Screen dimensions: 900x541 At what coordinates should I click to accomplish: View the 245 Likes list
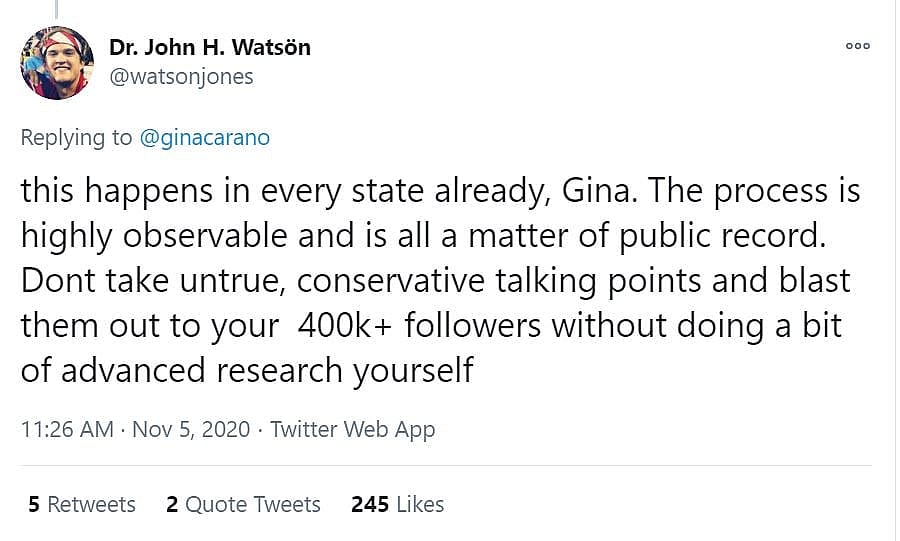point(397,504)
